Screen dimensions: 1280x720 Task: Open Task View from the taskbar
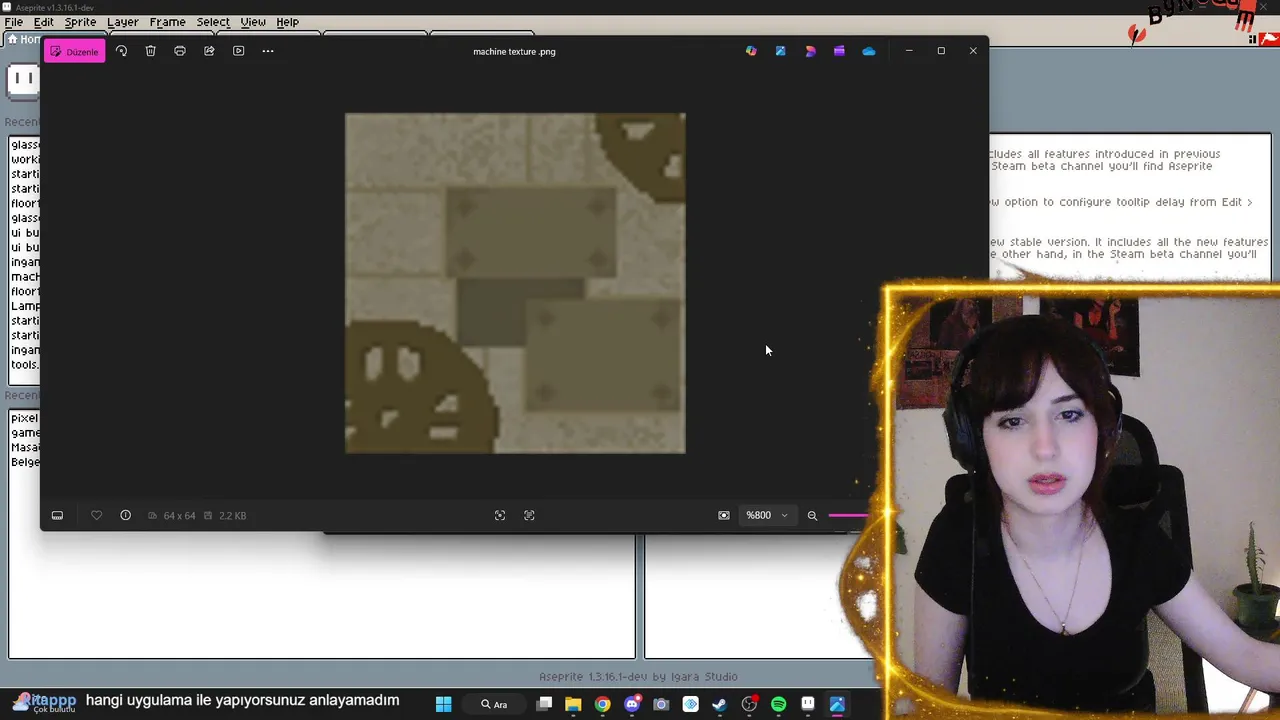tap(544, 704)
